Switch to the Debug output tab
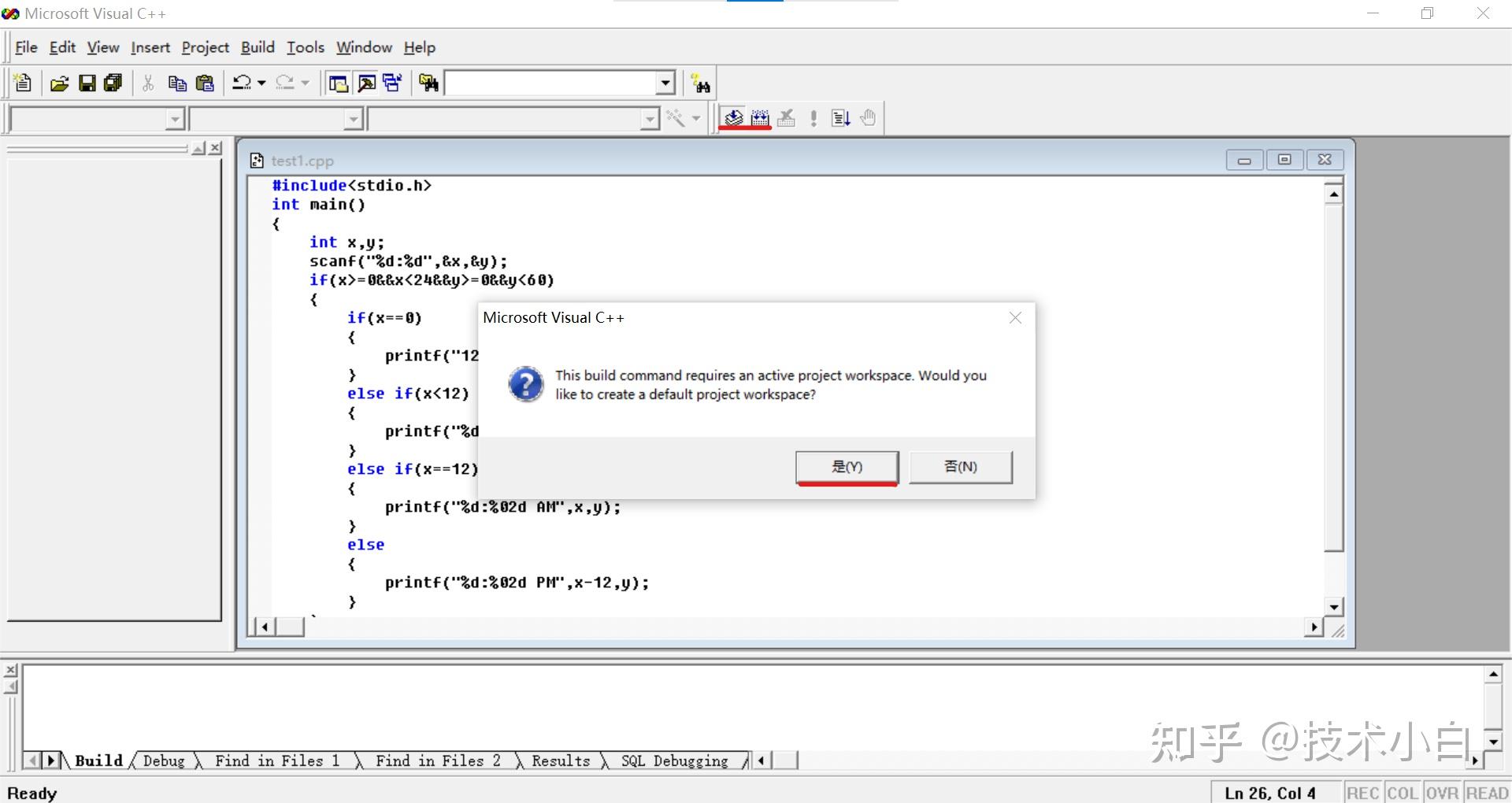 pos(162,760)
